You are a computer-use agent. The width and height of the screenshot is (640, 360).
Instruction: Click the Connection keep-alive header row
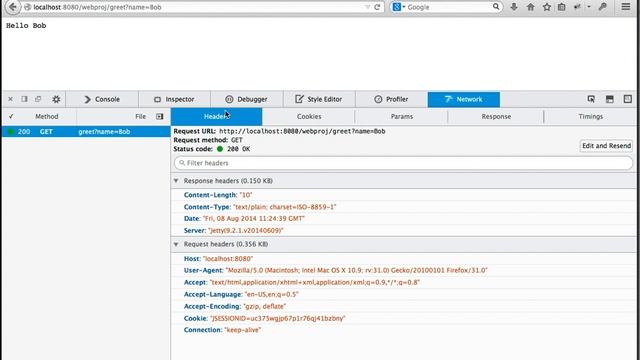pos(403,330)
